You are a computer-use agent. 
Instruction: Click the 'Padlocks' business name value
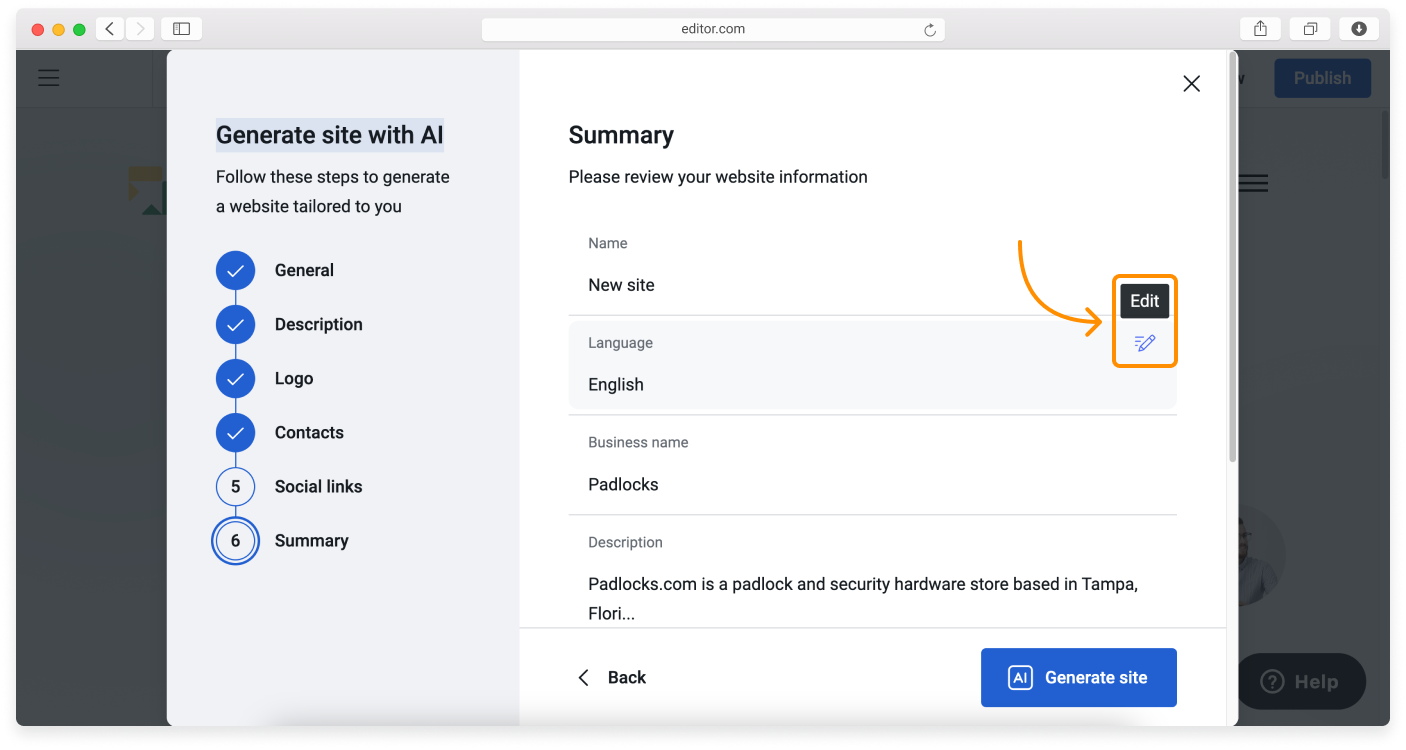(623, 485)
